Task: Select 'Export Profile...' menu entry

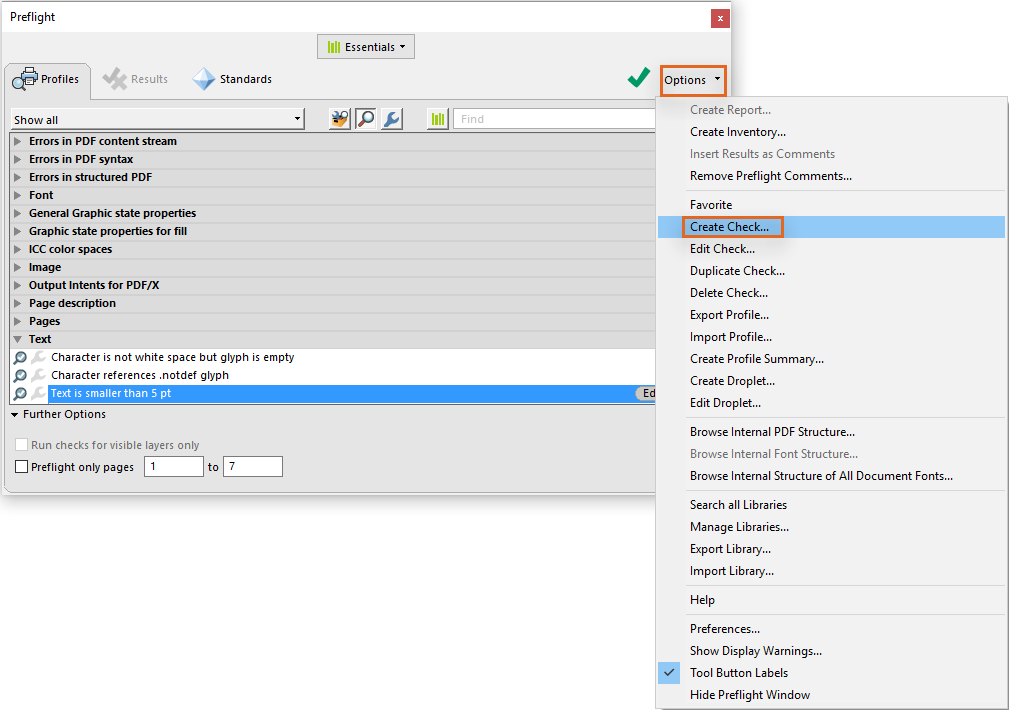Action: coord(731,314)
